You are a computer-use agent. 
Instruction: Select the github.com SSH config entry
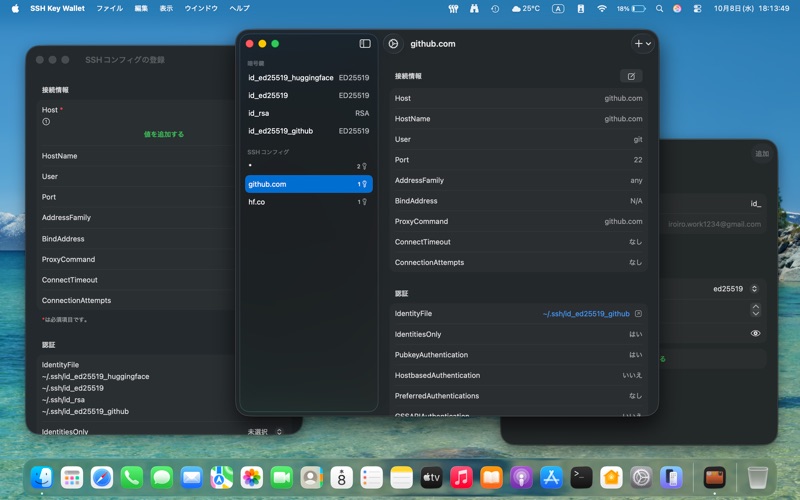(309, 184)
